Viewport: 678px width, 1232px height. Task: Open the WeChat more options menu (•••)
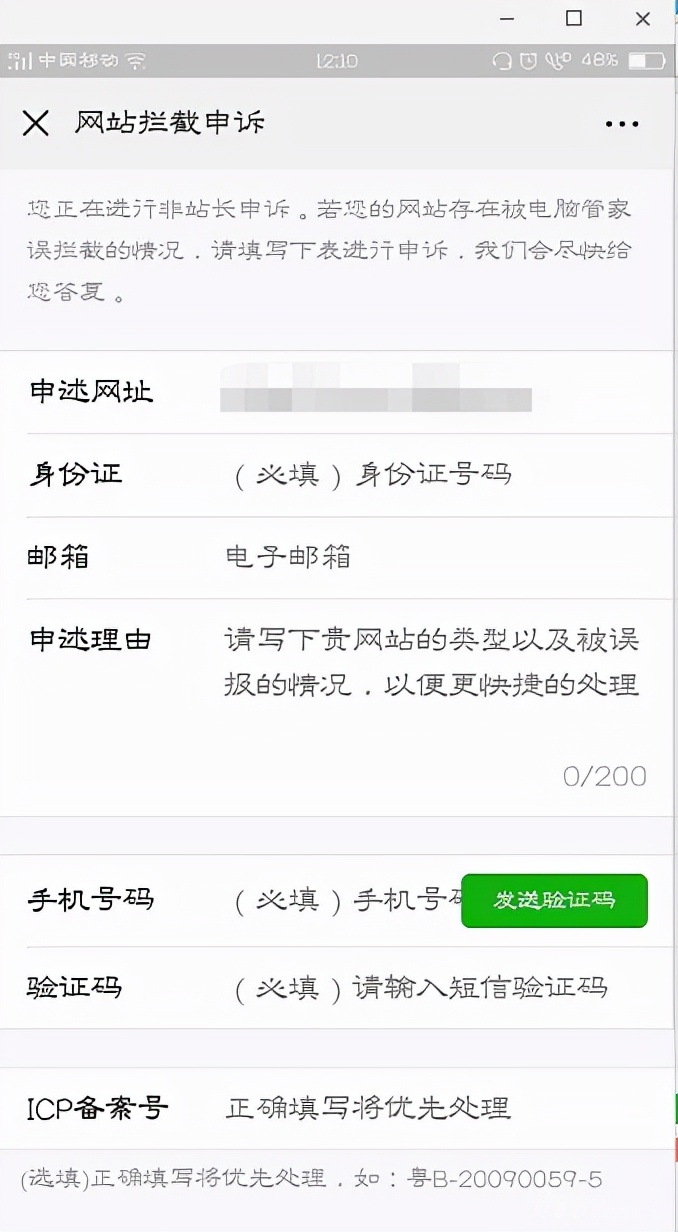[x=621, y=123]
